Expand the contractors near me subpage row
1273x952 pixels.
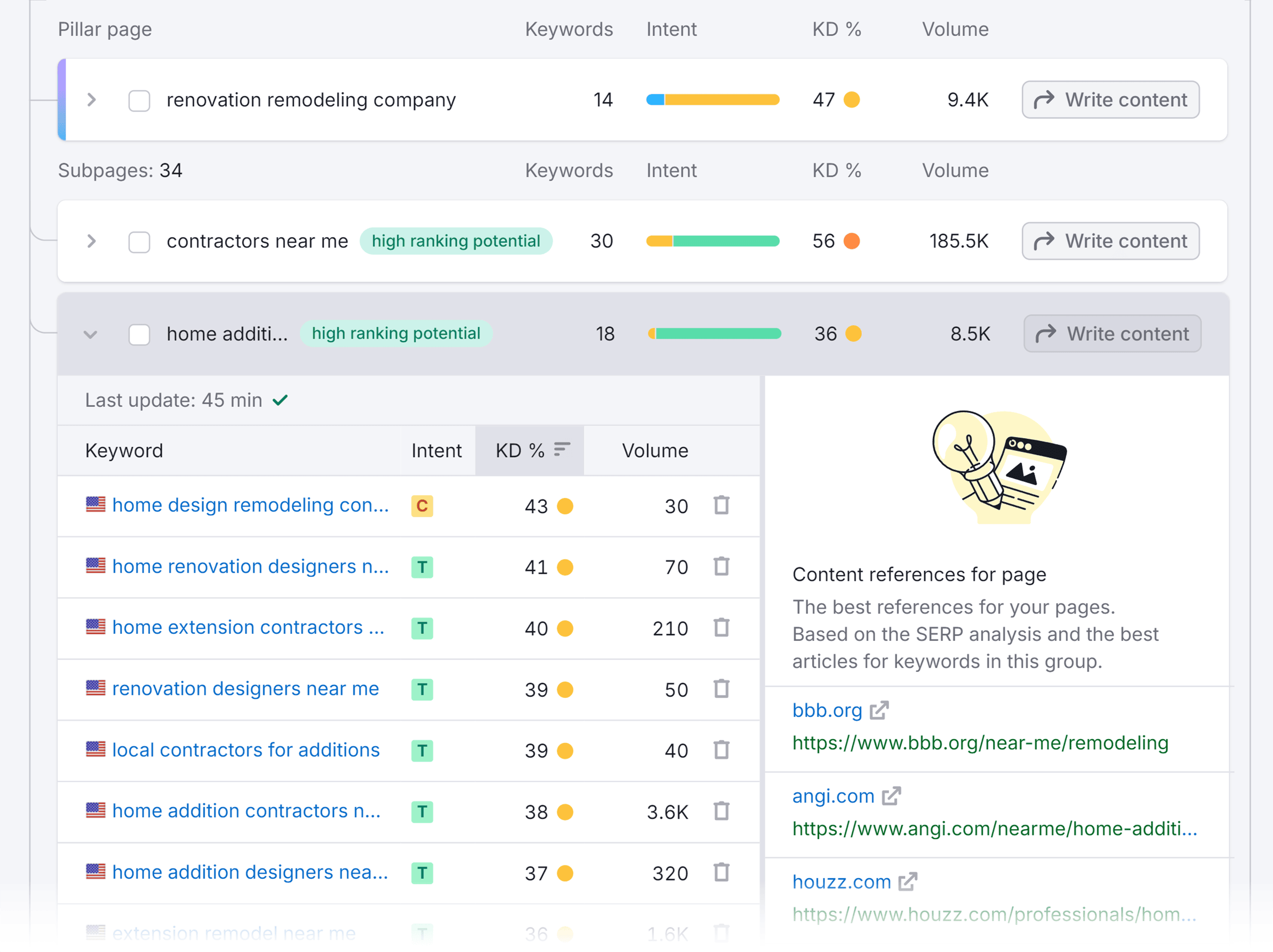(91, 240)
